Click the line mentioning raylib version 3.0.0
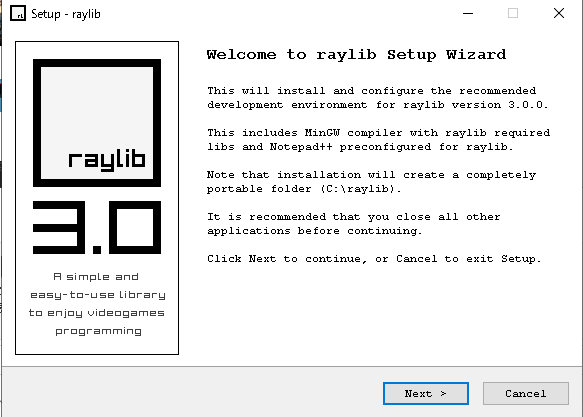 click(377, 105)
